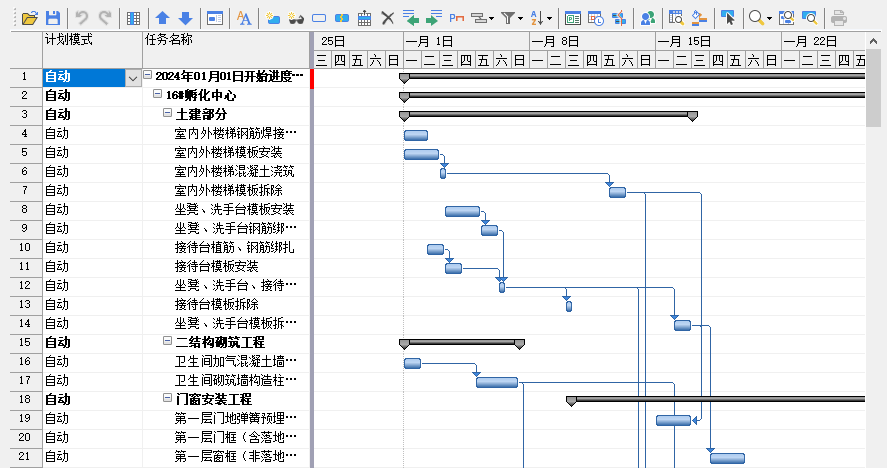Open the 自动 dropdown arrow in row 1
Image resolution: width=887 pixels, height=468 pixels.
(132, 78)
